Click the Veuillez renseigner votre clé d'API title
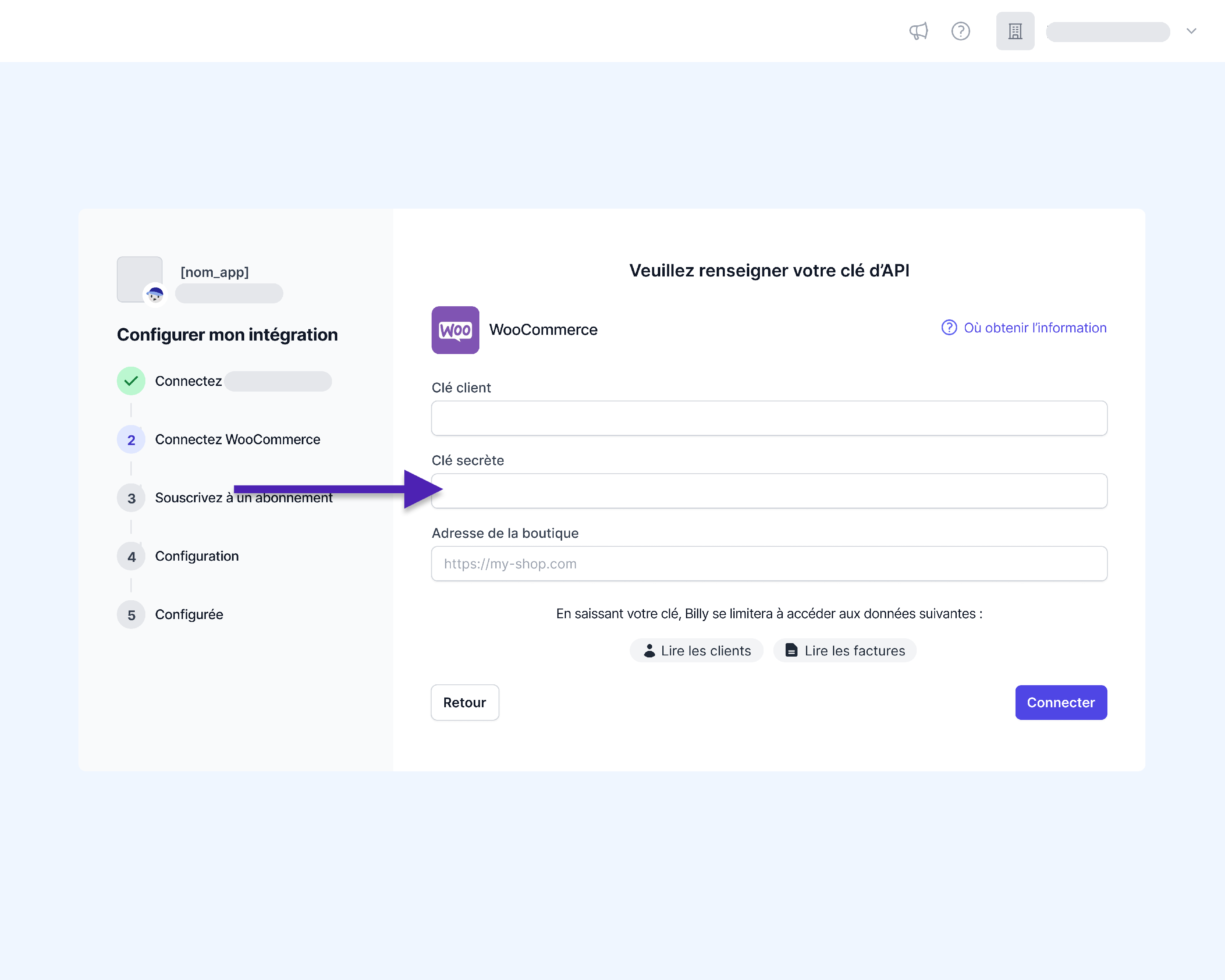1225x980 pixels. (x=769, y=270)
